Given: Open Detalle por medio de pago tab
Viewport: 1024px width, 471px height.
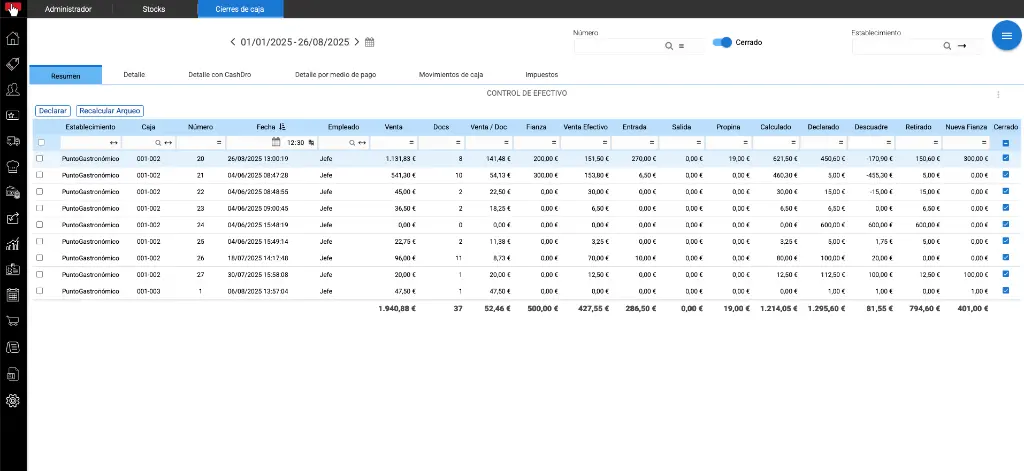Looking at the screenshot, I should [335, 75].
